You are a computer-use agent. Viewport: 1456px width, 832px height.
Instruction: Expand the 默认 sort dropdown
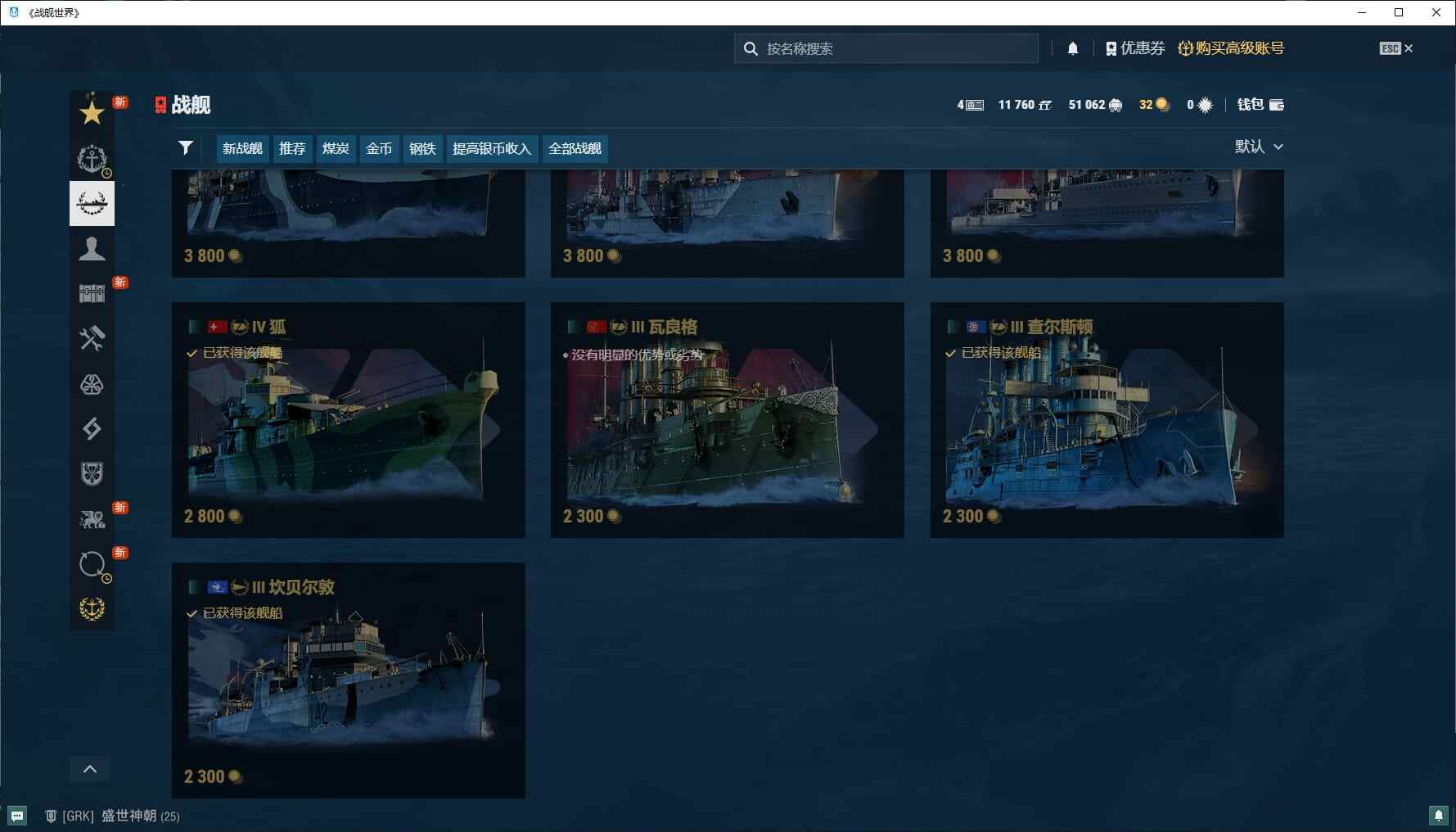(x=1259, y=147)
